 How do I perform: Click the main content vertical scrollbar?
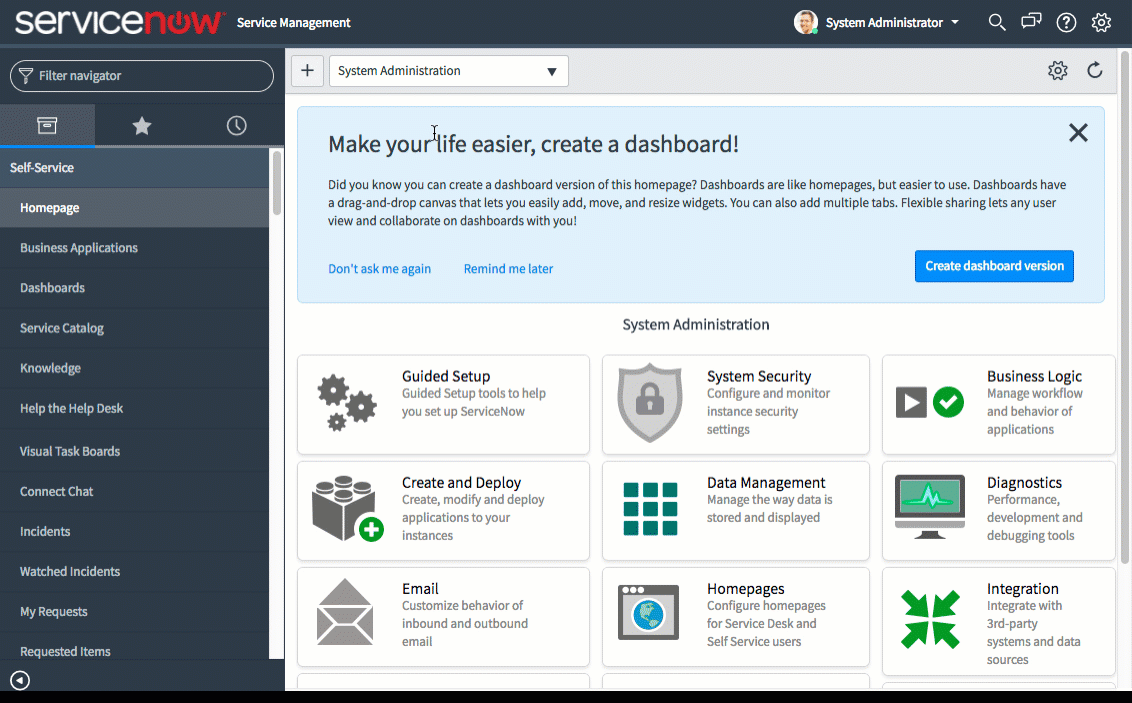(x=1124, y=307)
